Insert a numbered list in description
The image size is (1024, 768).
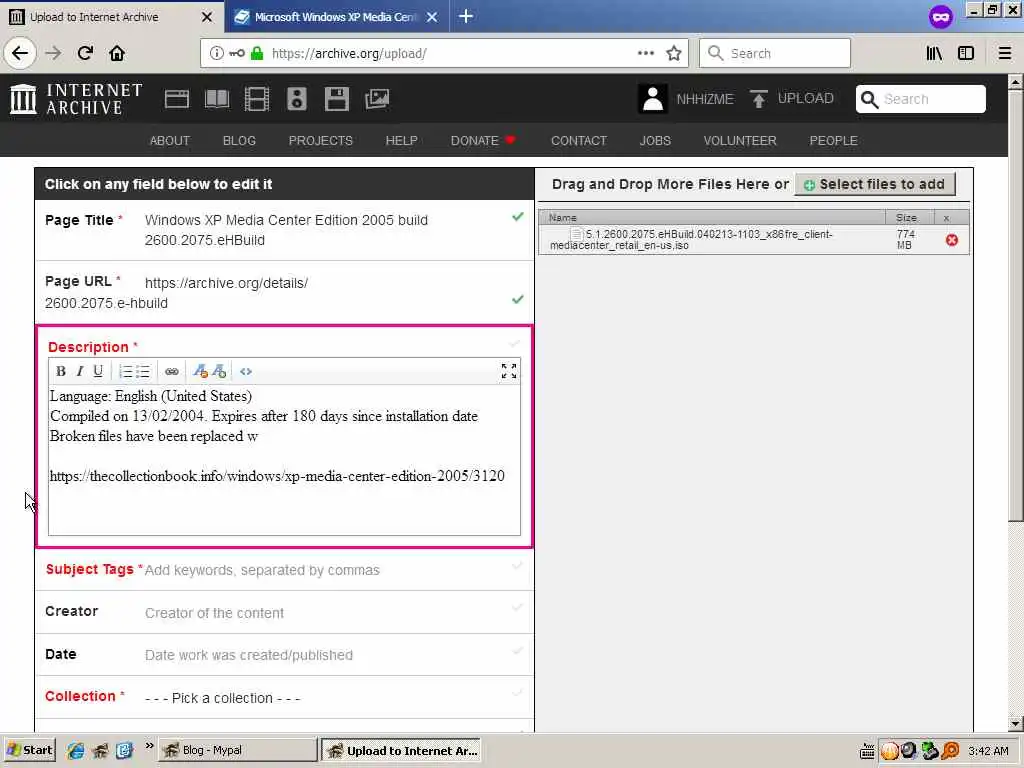125,372
